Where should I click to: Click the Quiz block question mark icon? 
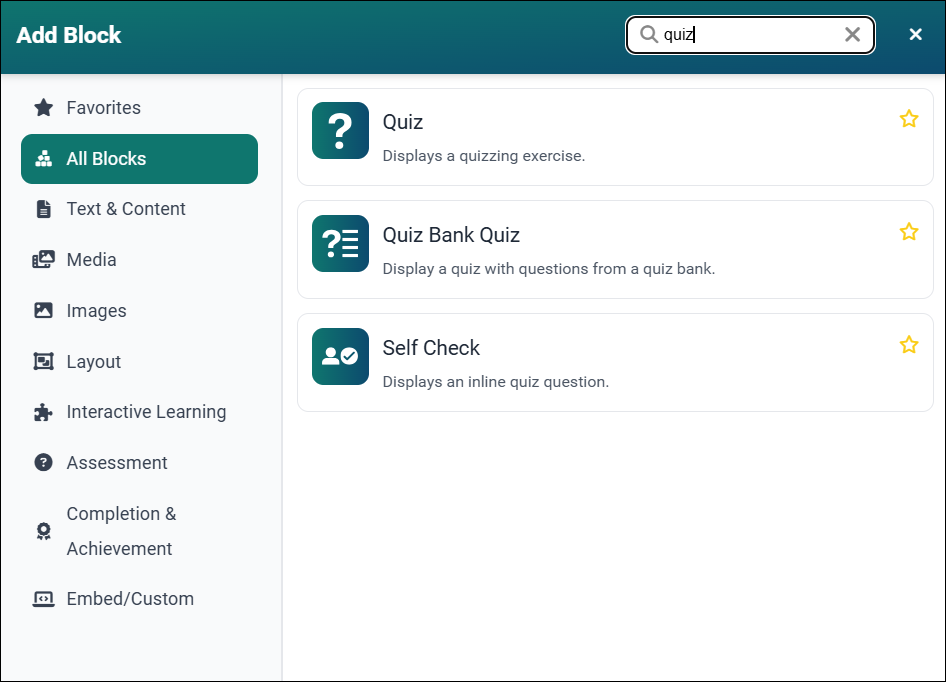[340, 130]
